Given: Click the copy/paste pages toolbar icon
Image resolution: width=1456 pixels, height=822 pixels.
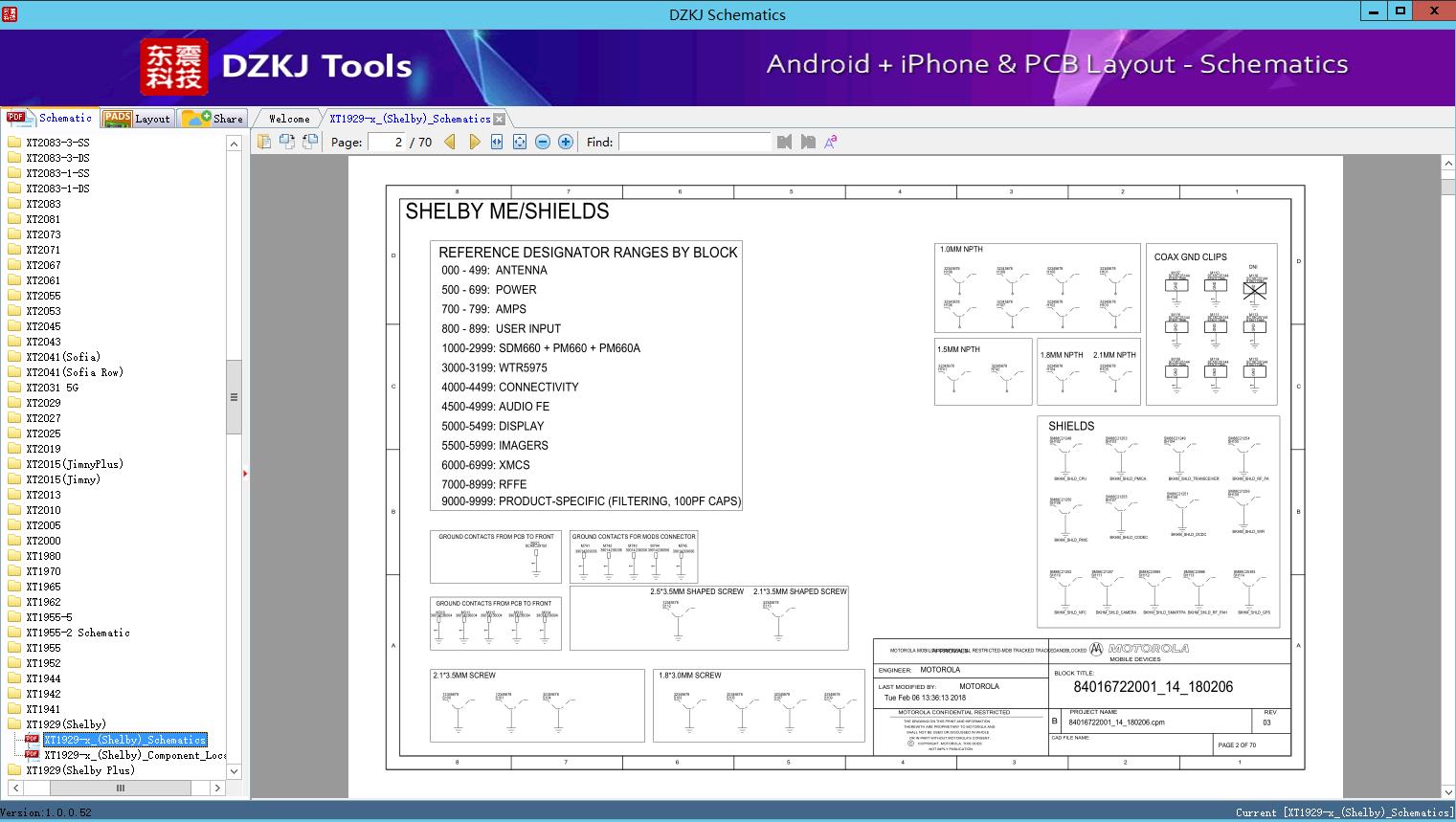Looking at the screenshot, I should pos(264,142).
